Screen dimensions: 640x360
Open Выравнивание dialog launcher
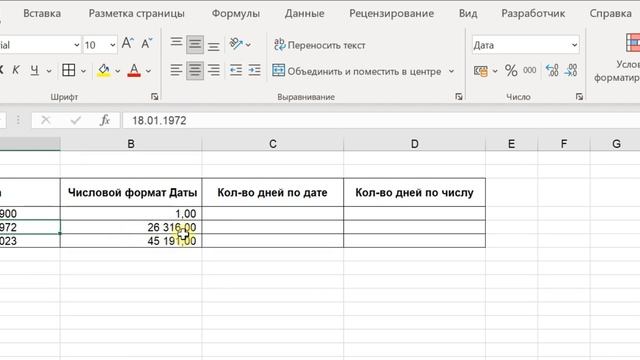coord(459,97)
